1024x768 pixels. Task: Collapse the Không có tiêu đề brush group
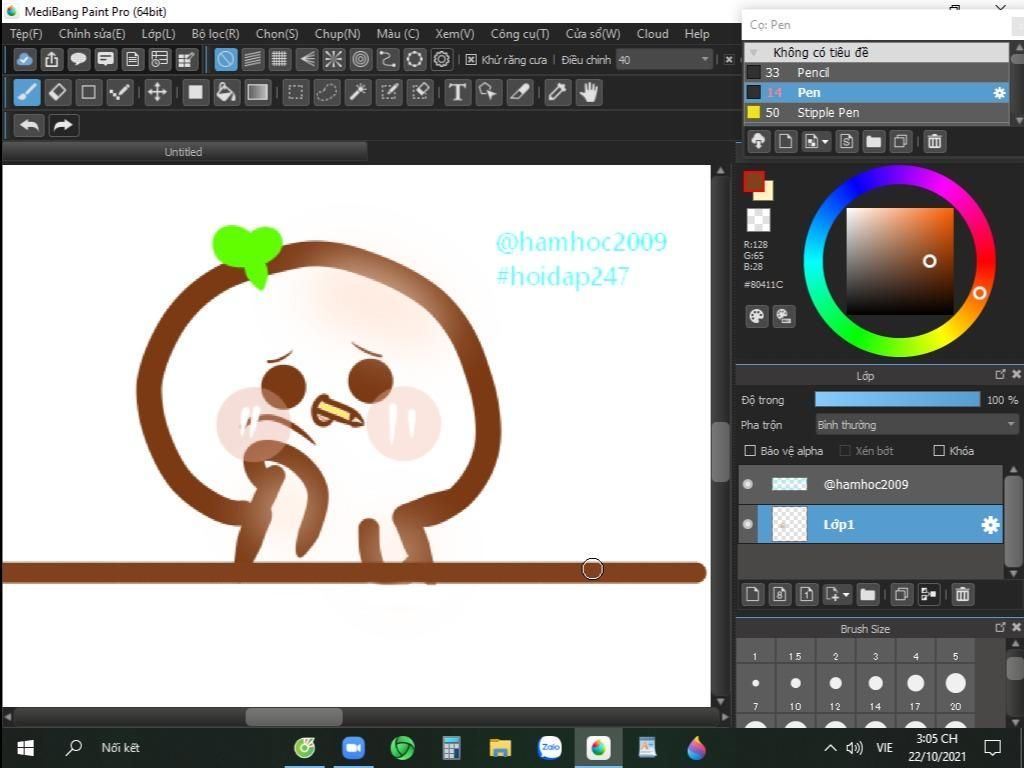coord(755,52)
